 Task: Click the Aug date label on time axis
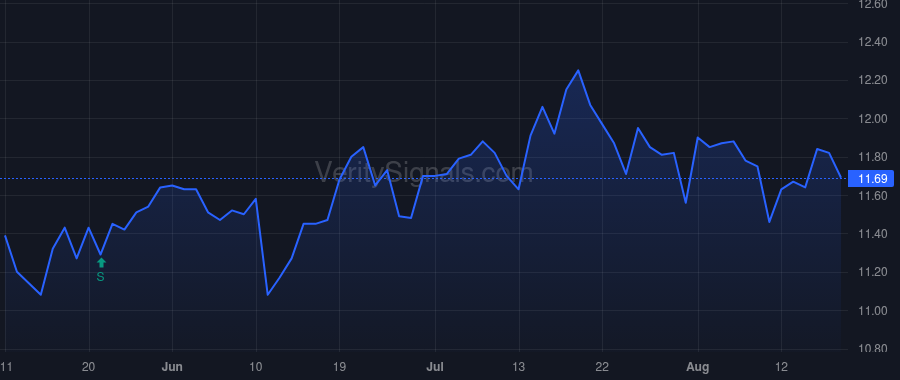[x=698, y=367]
